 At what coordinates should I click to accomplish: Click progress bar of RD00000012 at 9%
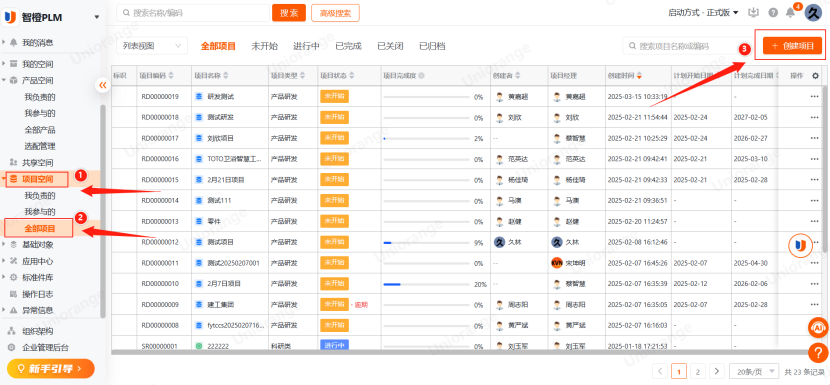pyautogui.click(x=426, y=243)
